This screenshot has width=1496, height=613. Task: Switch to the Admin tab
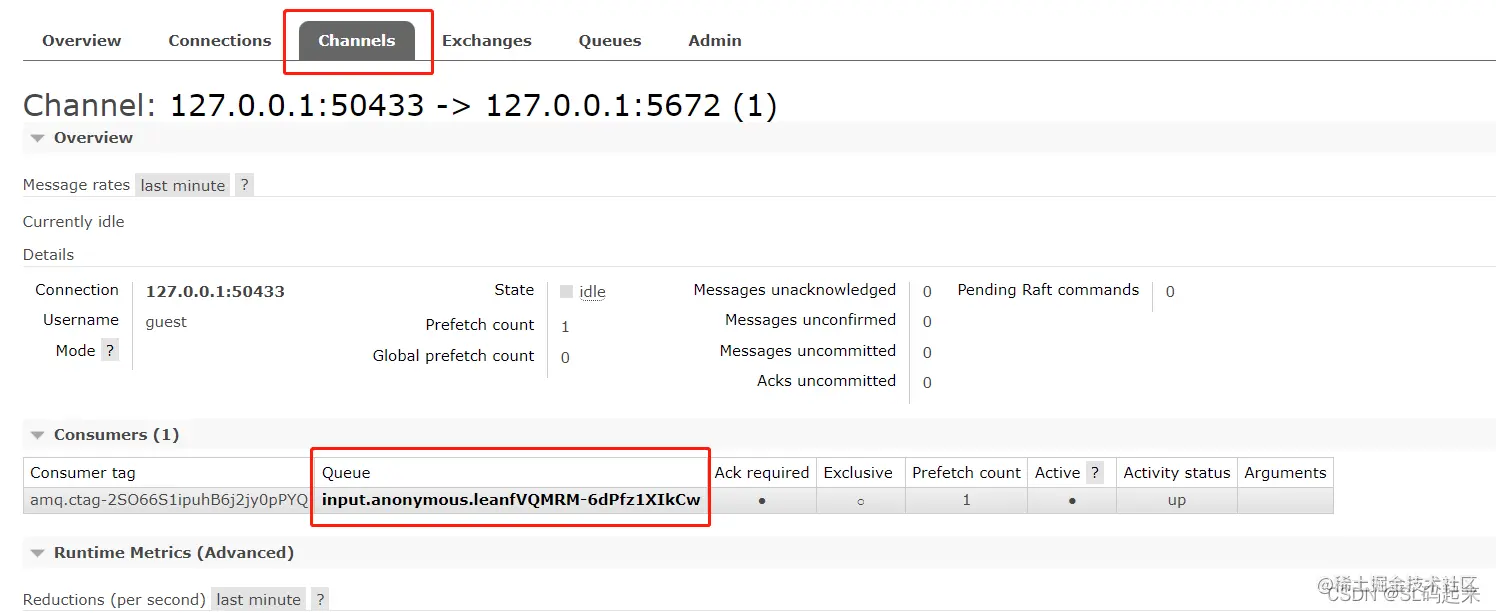[x=715, y=41]
